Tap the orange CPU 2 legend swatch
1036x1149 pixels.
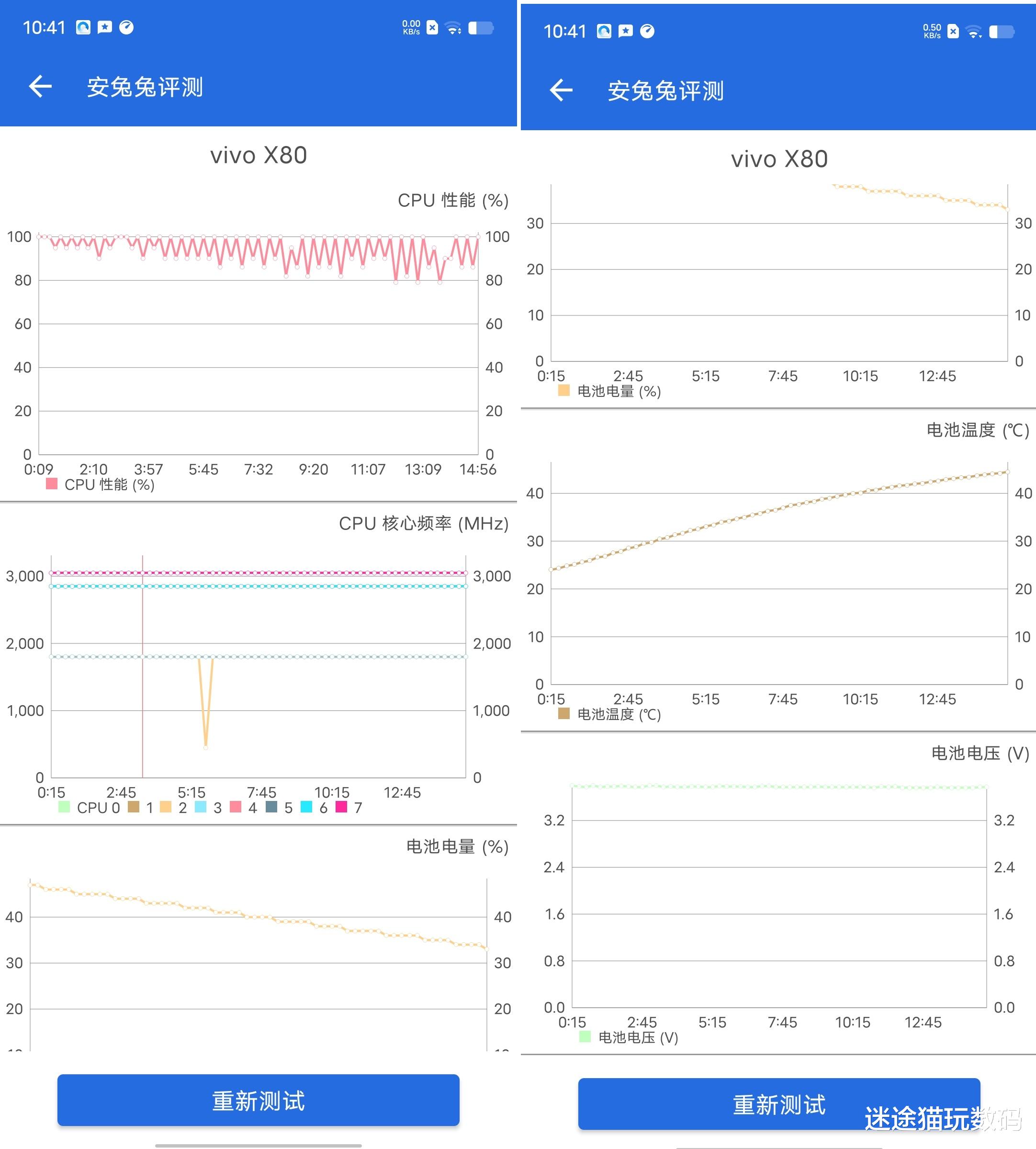tap(166, 806)
